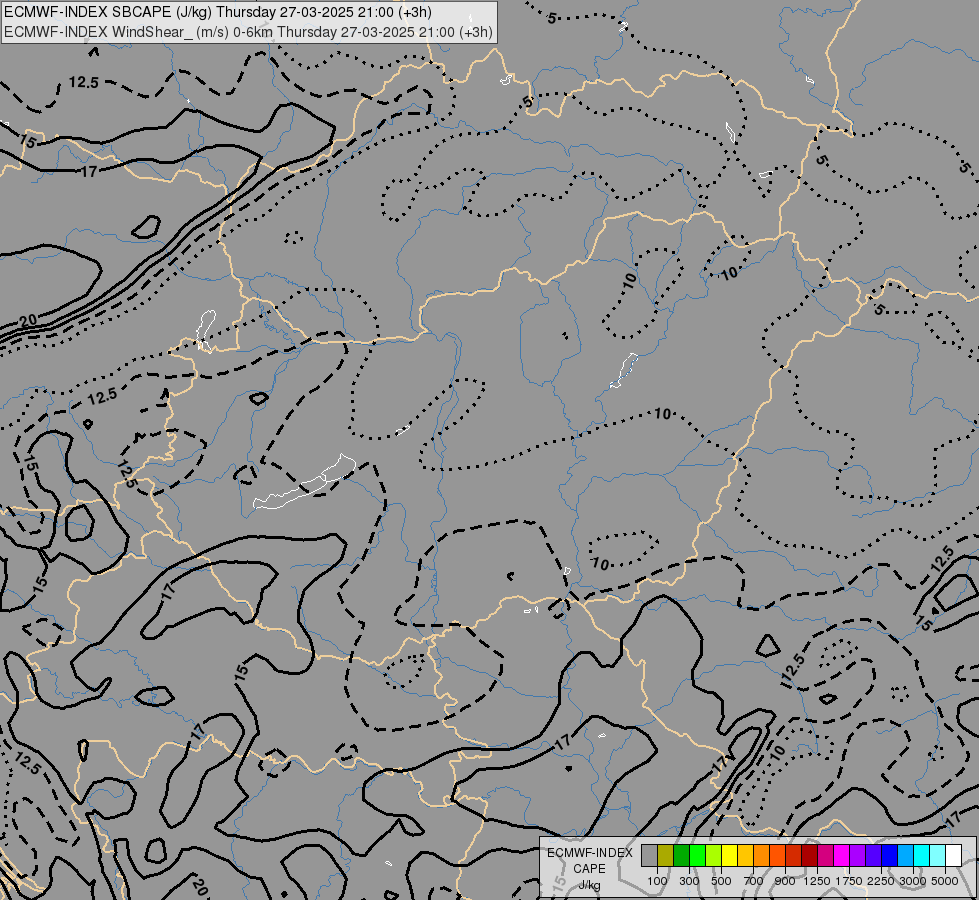Click the legend value '900'
979x900 pixels.
[785, 881]
